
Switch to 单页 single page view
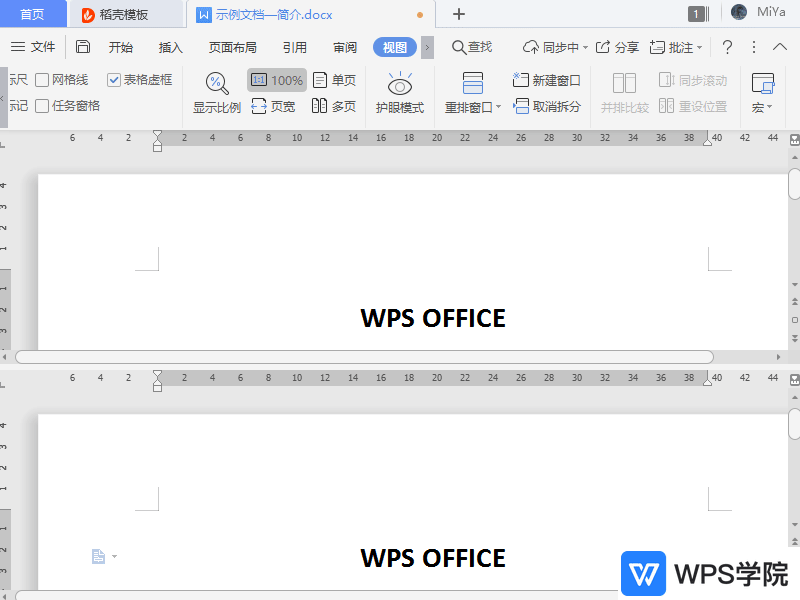click(334, 80)
